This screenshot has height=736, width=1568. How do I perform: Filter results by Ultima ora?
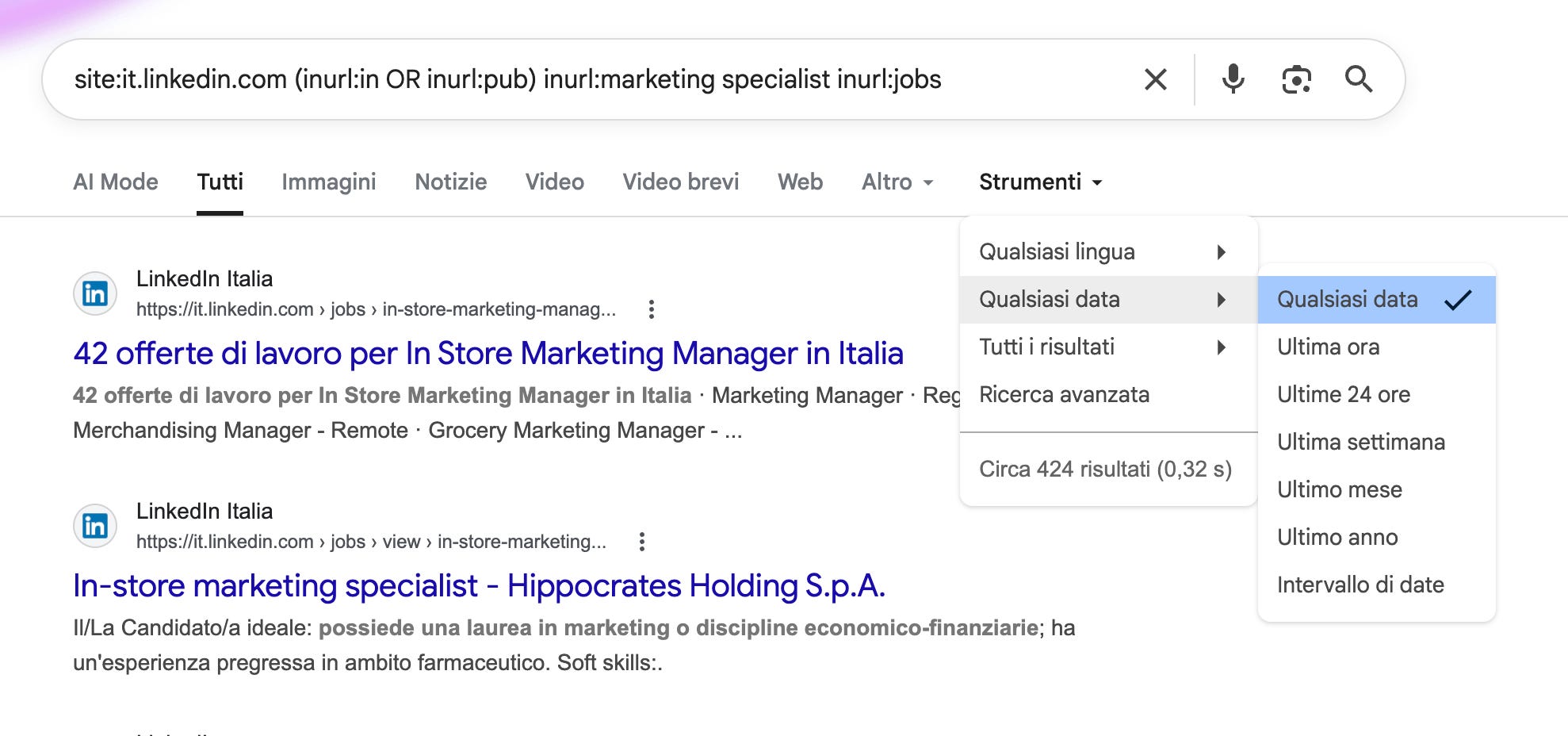1376,347
